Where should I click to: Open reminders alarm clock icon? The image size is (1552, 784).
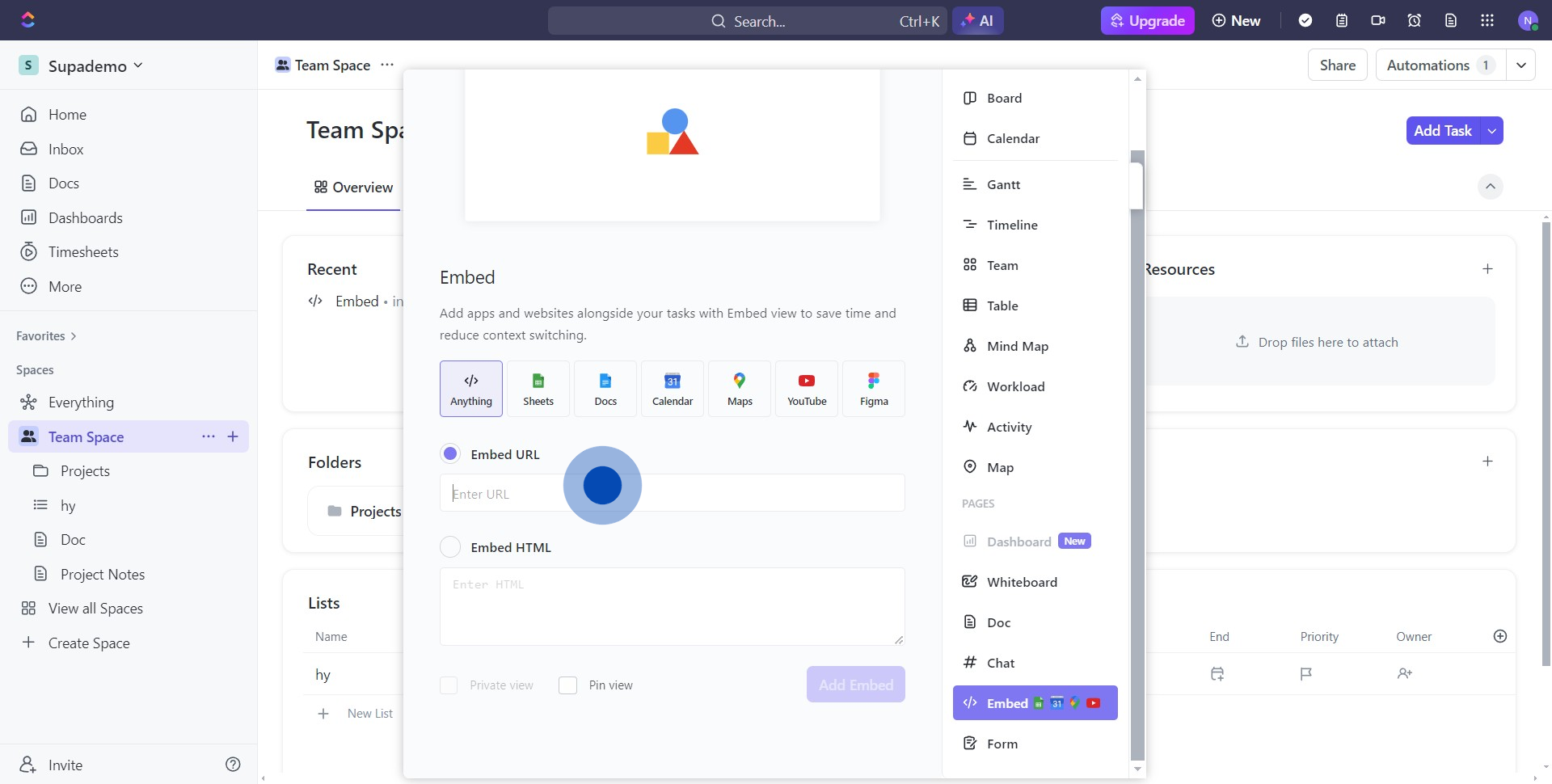[1415, 21]
